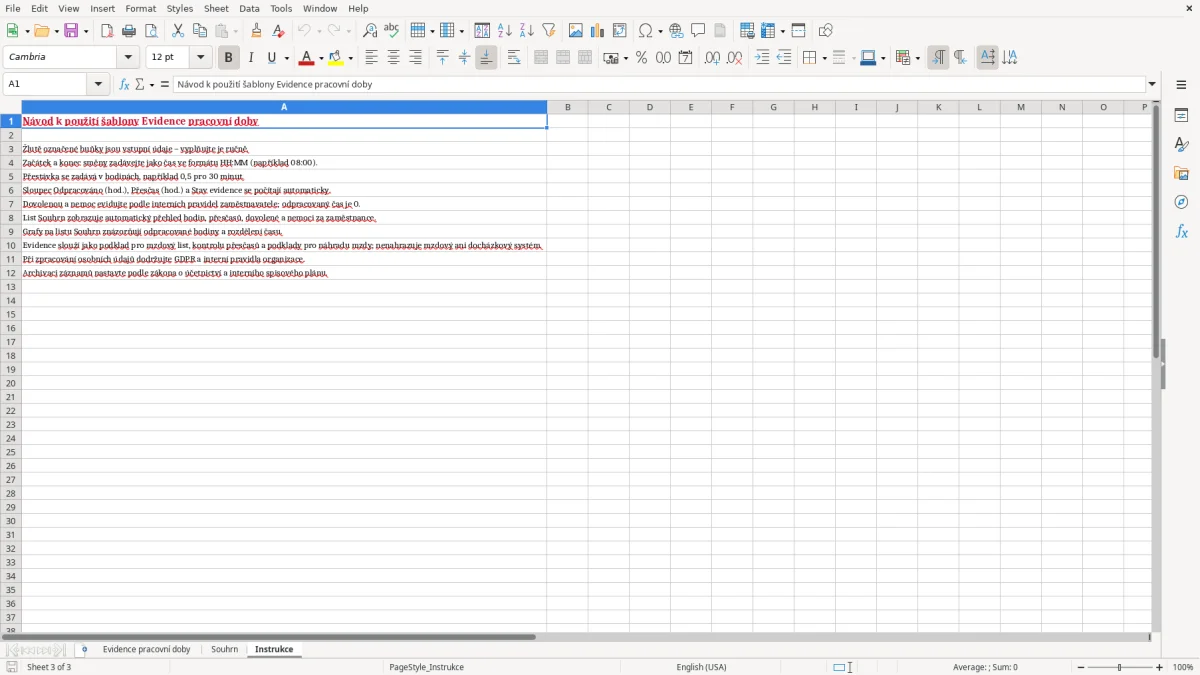Toggle Print Preview
The height and width of the screenshot is (675, 1200).
[151, 31]
